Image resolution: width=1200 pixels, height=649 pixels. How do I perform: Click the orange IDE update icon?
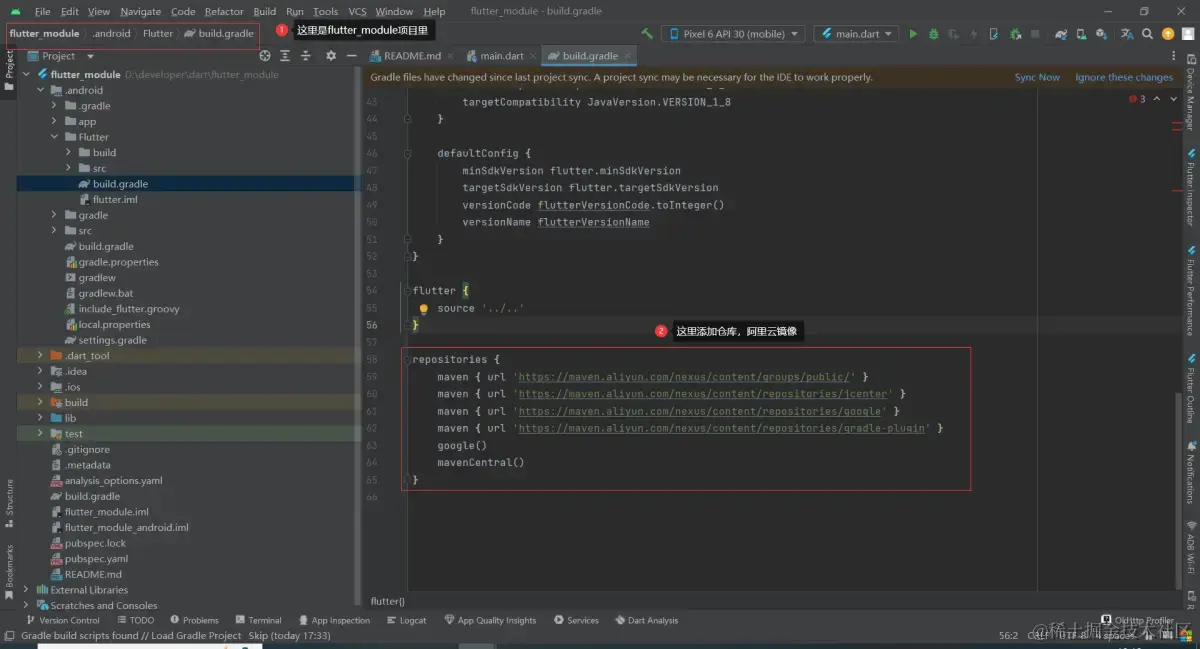(x=1168, y=33)
